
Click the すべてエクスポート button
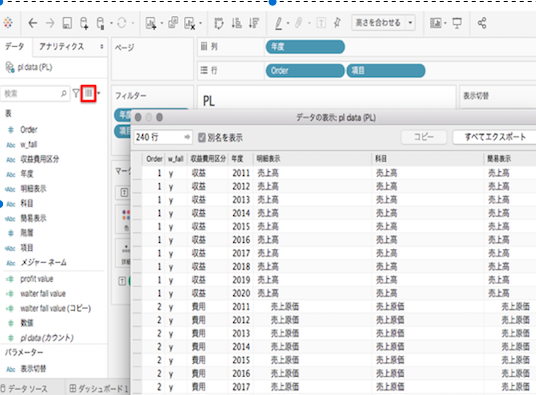[x=495, y=137]
